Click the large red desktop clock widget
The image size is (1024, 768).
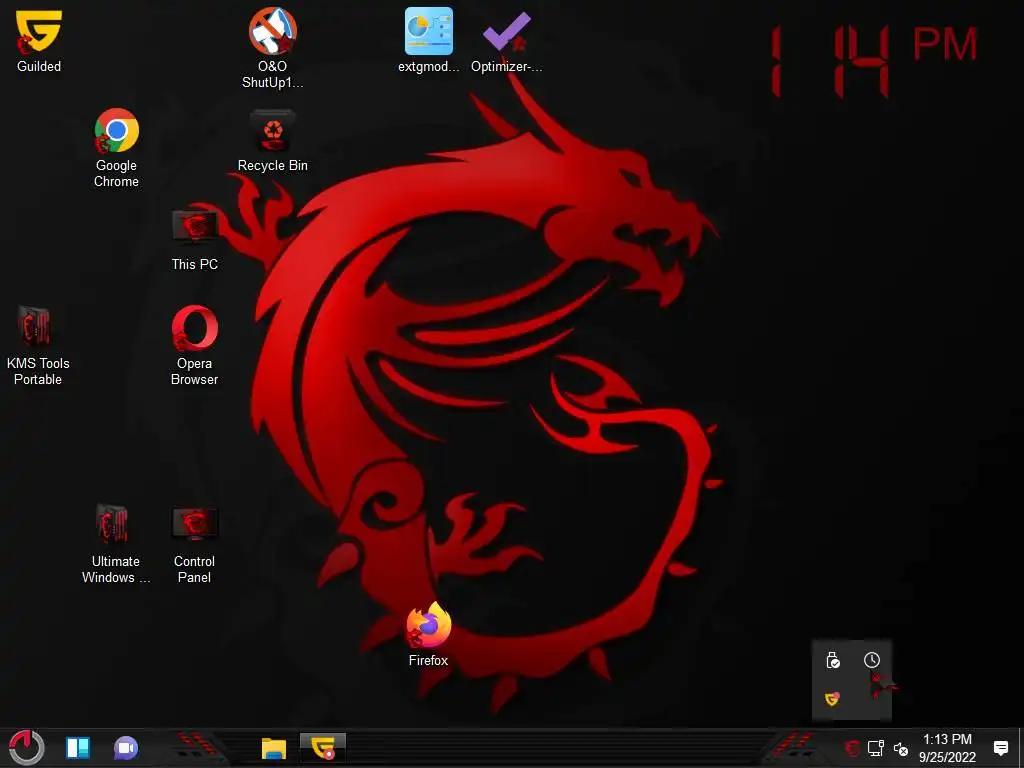(x=874, y=61)
